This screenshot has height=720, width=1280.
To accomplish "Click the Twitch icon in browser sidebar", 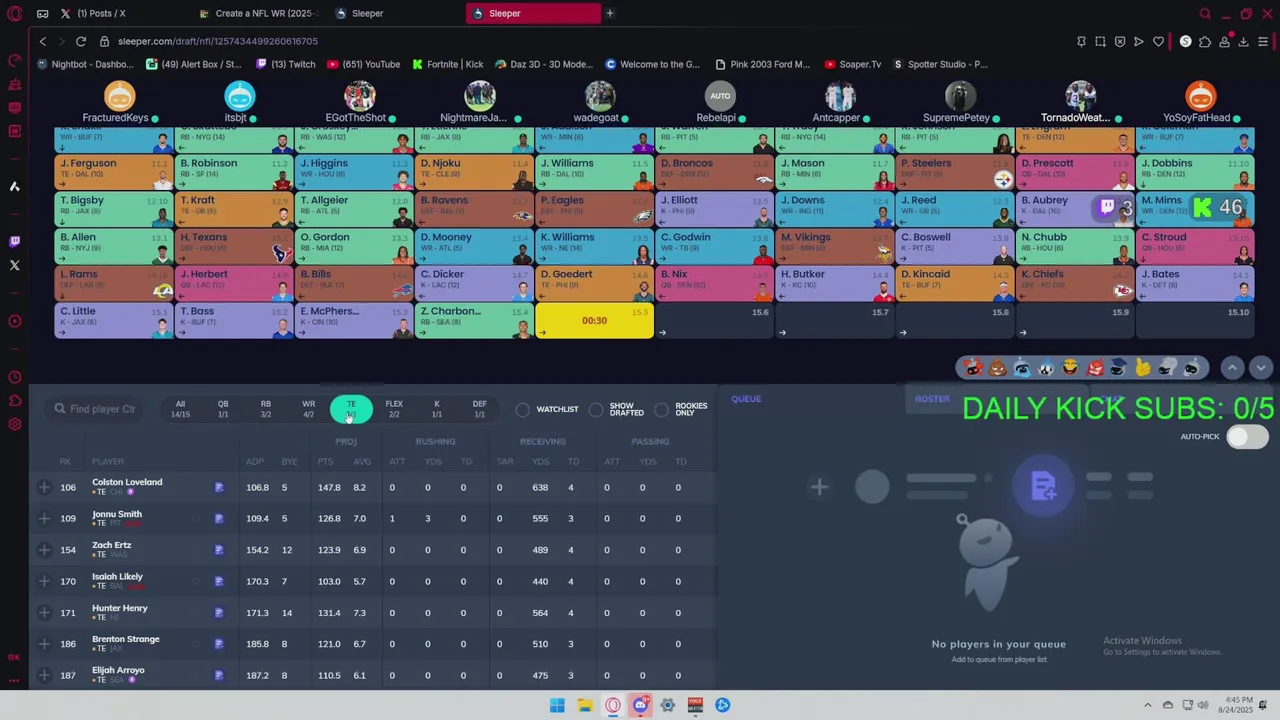I will click(14, 241).
